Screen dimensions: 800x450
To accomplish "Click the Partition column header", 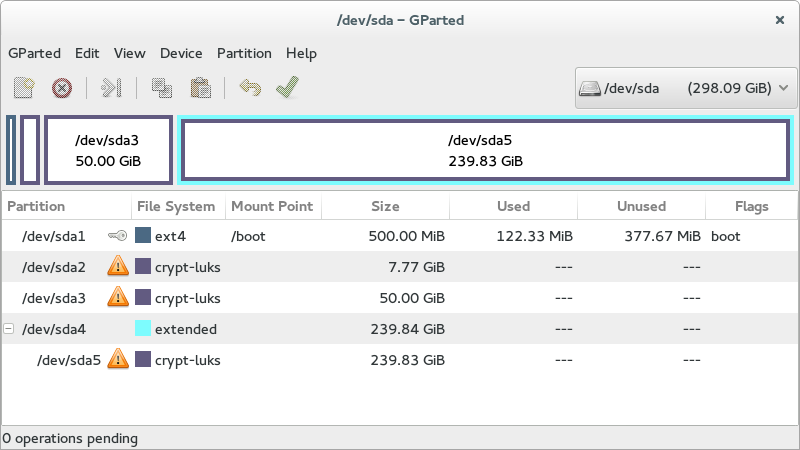I will click(x=66, y=206).
